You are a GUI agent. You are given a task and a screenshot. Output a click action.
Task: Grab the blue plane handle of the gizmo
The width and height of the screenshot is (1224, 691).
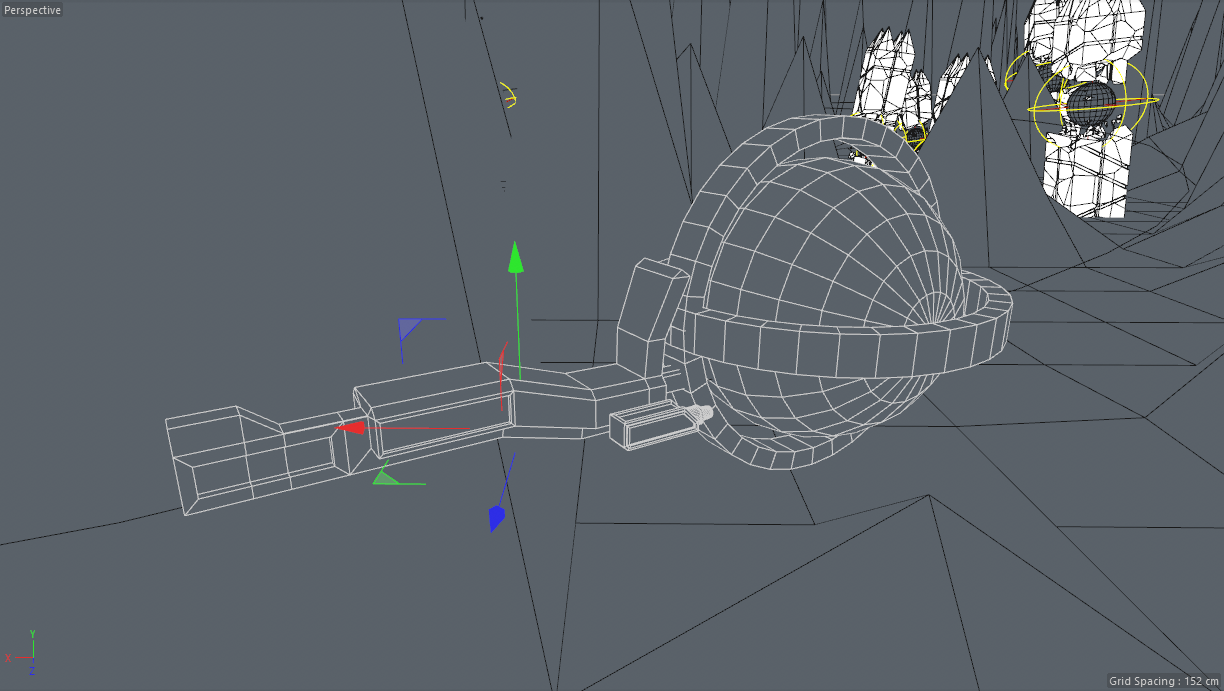coord(409,327)
